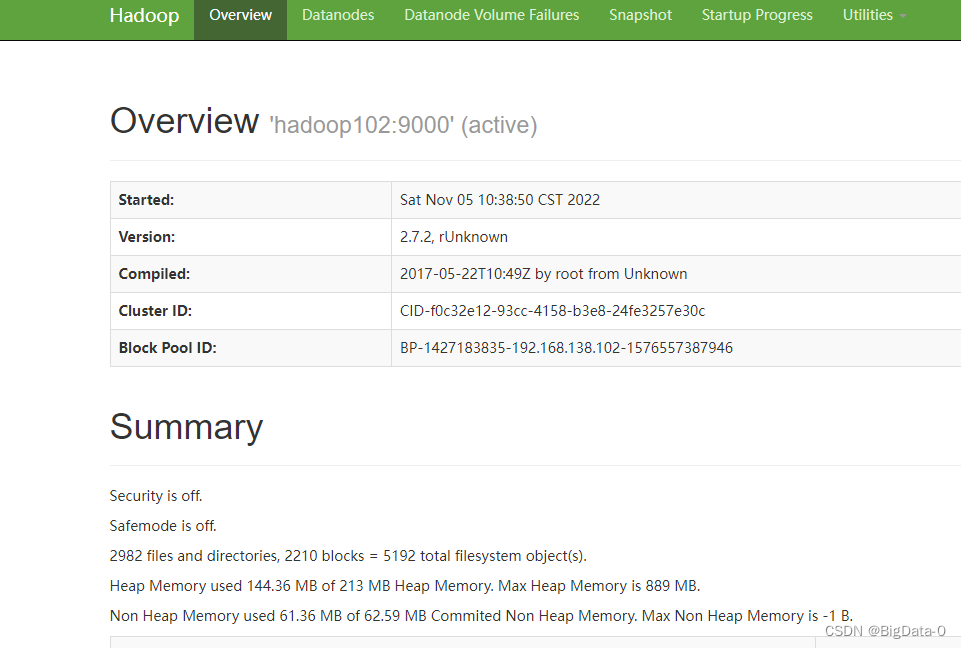Select the 'Security is off.' line
961x648 pixels.
pyautogui.click(x=156, y=495)
